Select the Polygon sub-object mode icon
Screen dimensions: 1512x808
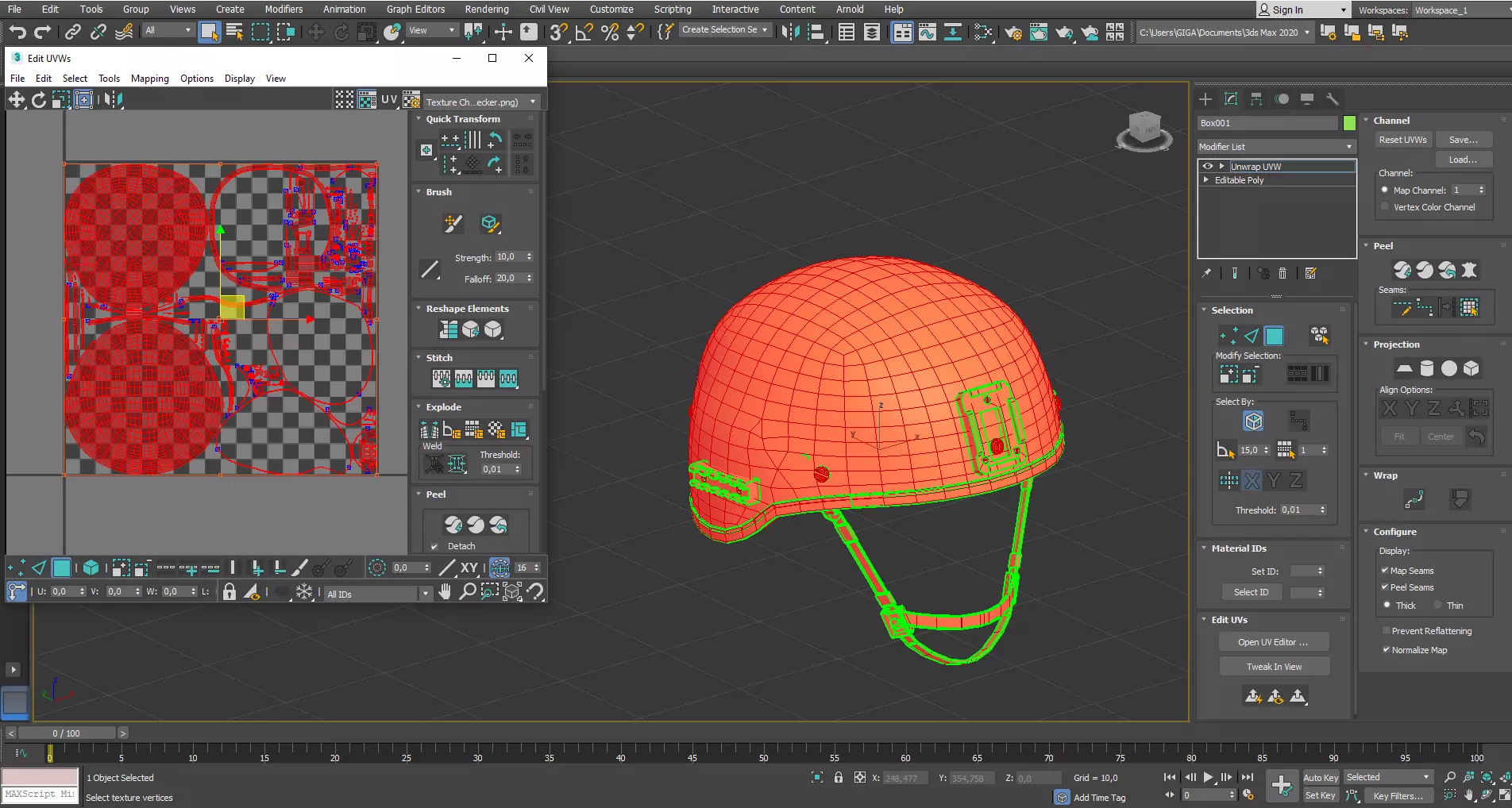click(1274, 336)
